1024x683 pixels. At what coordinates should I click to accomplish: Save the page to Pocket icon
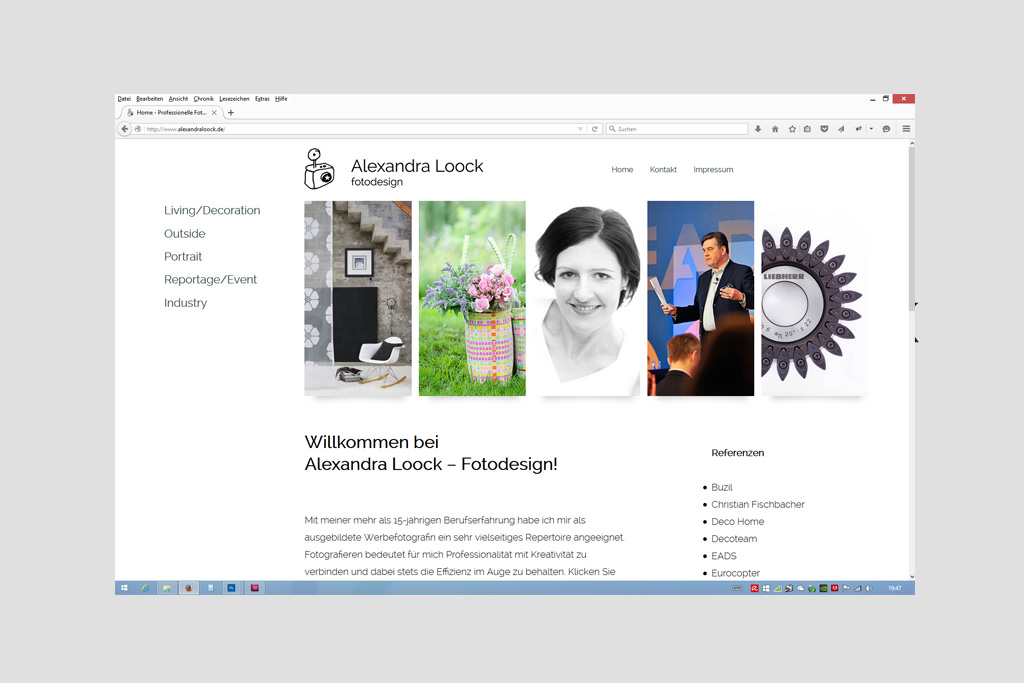coord(824,129)
